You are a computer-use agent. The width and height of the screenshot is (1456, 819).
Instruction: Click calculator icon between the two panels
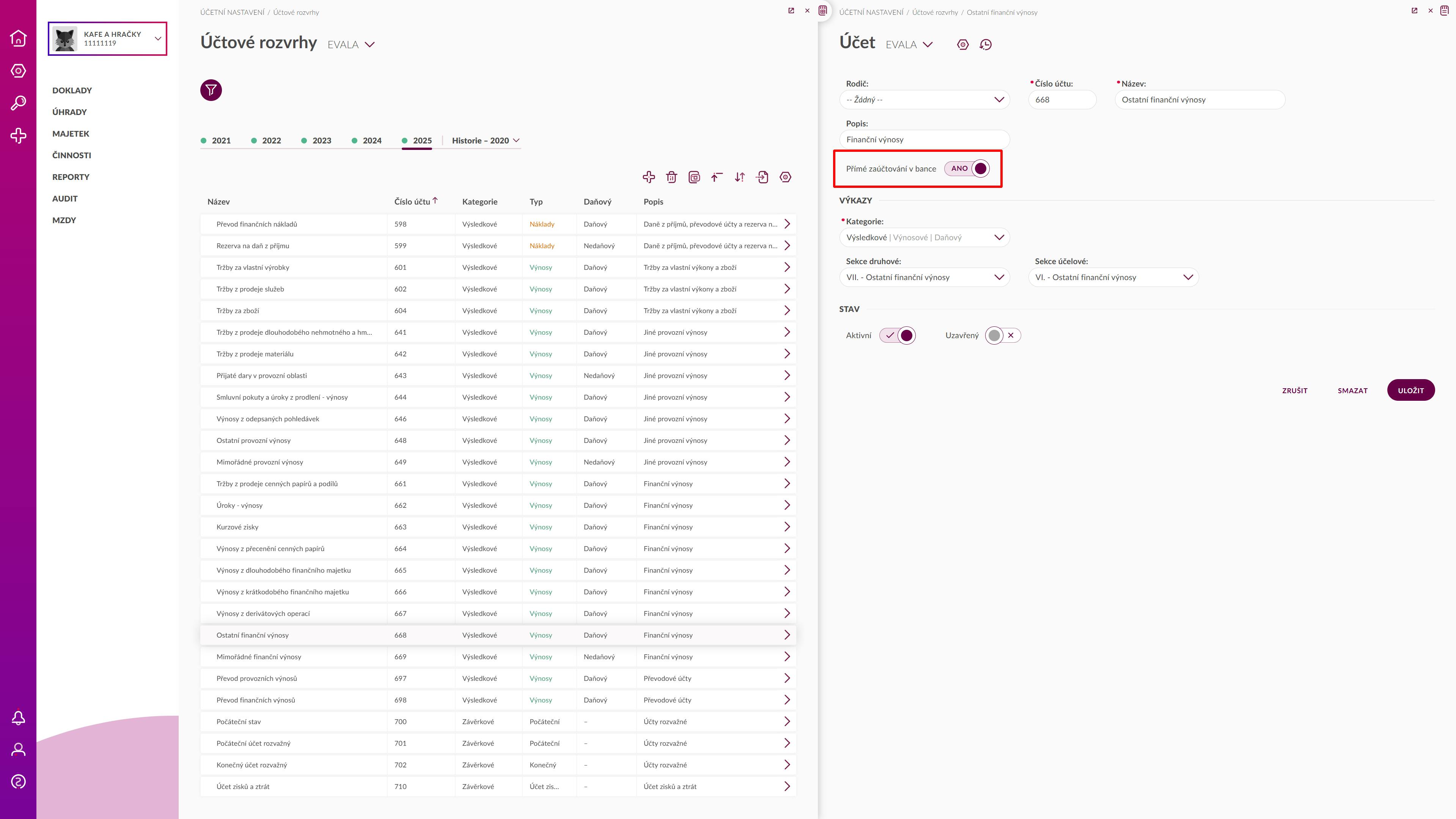[823, 10]
